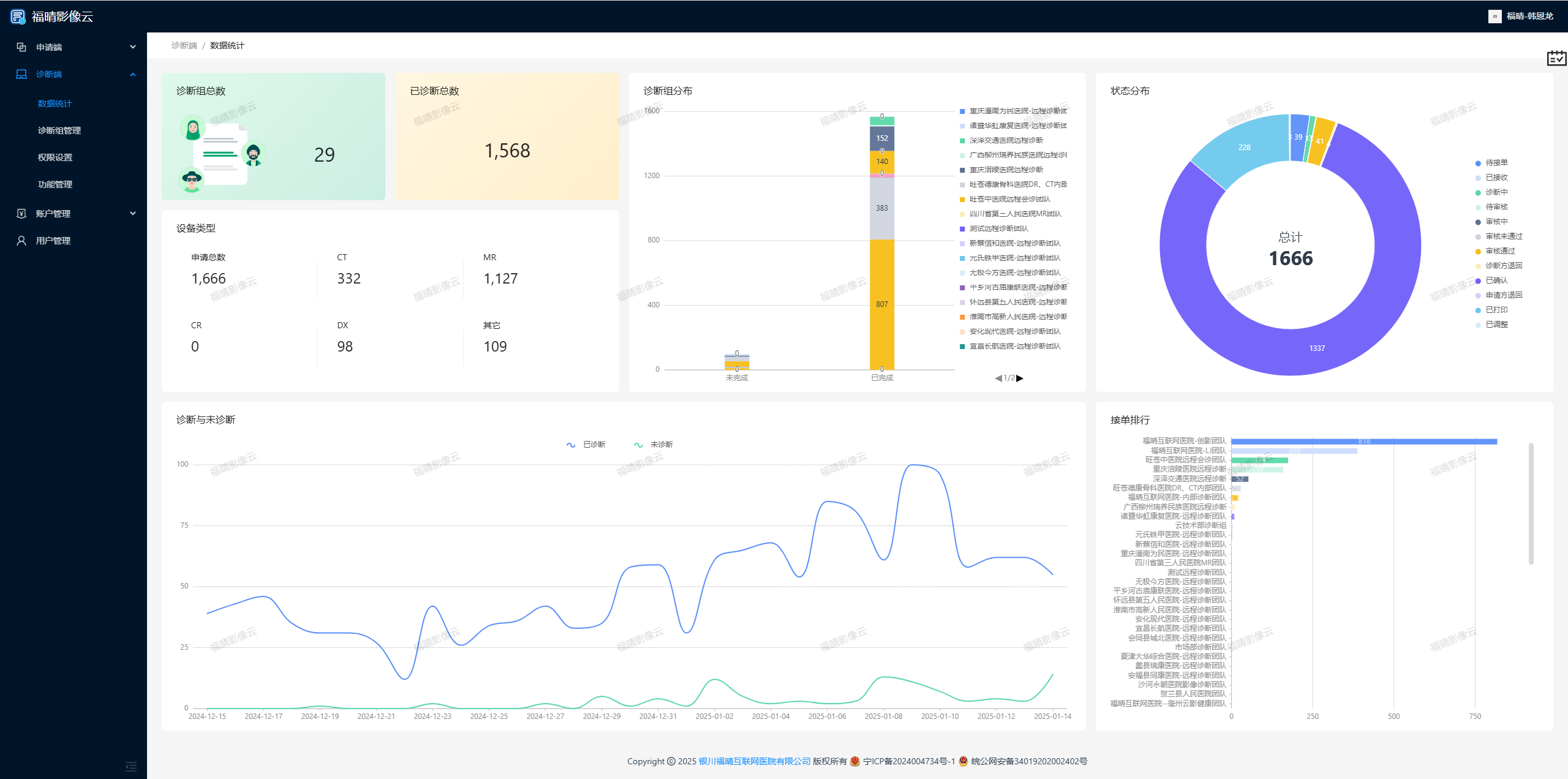Click the 诊断端 monitor icon
The image size is (1568, 779).
[21, 74]
